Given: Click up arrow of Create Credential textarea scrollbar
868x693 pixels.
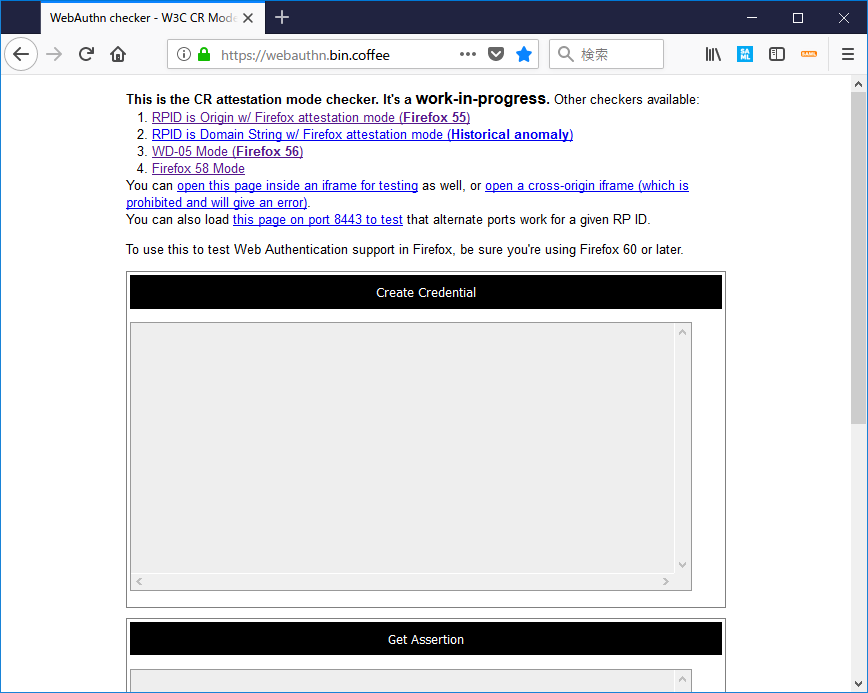Looking at the screenshot, I should pos(683,332).
